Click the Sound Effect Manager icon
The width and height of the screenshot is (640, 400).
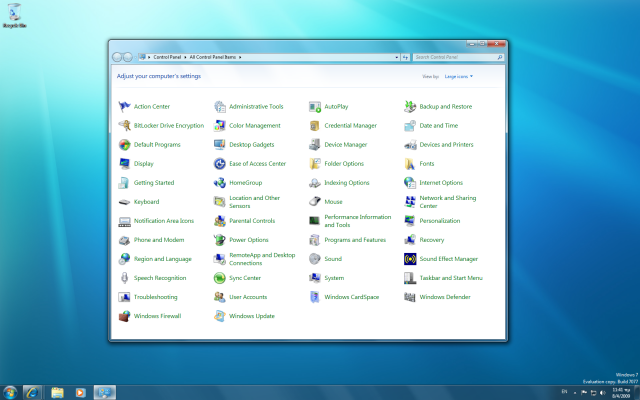(x=410, y=259)
